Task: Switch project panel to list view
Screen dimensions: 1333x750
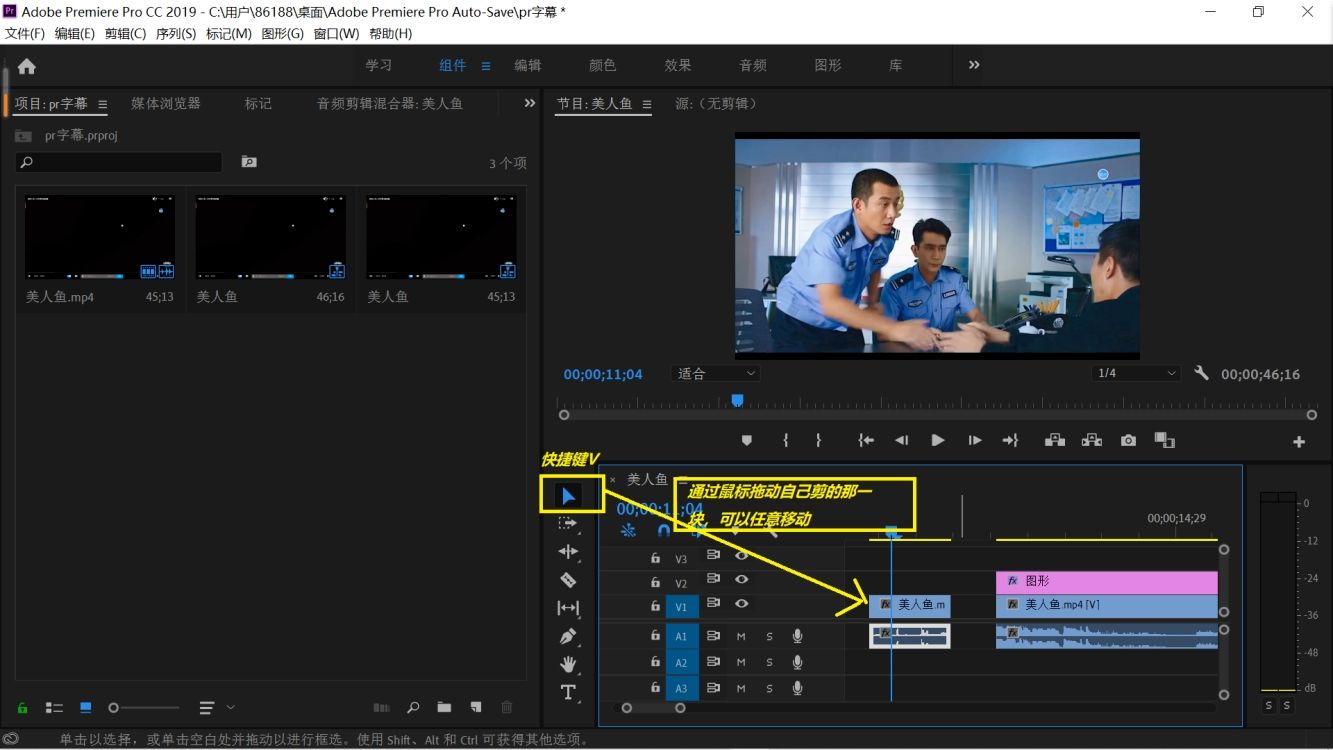Action: click(54, 708)
